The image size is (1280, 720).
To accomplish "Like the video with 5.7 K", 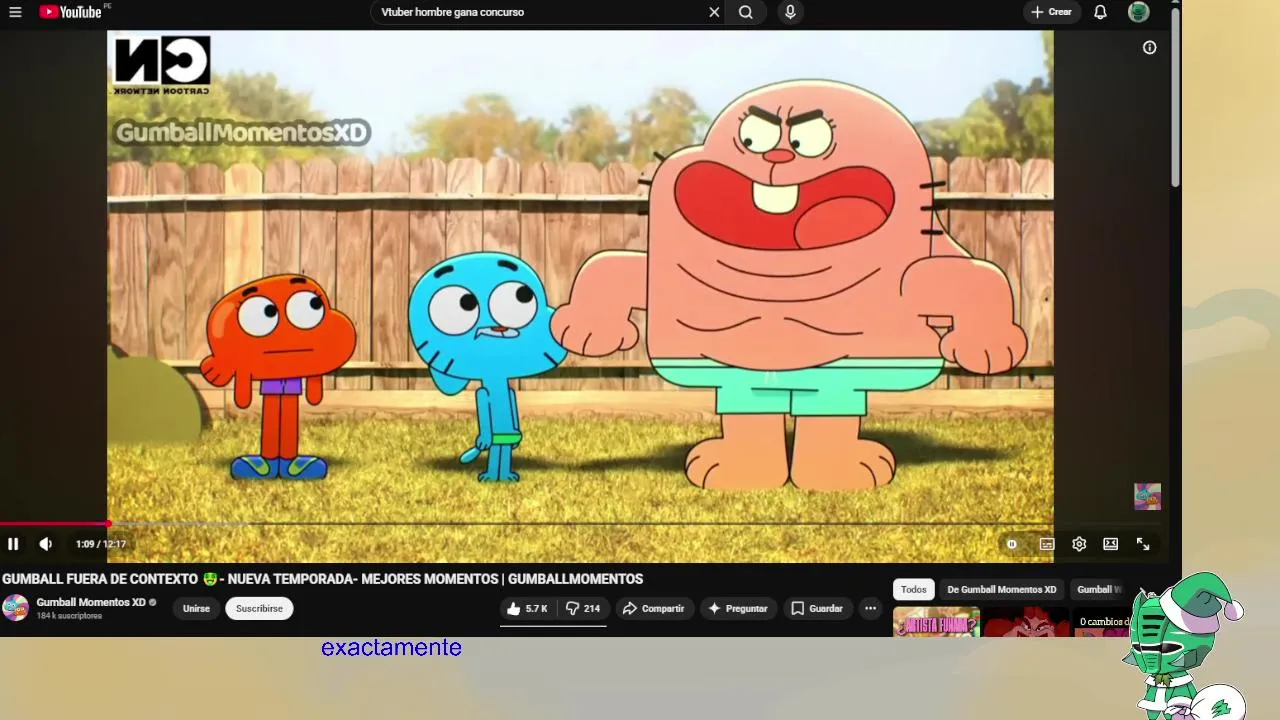I will click(x=527, y=608).
